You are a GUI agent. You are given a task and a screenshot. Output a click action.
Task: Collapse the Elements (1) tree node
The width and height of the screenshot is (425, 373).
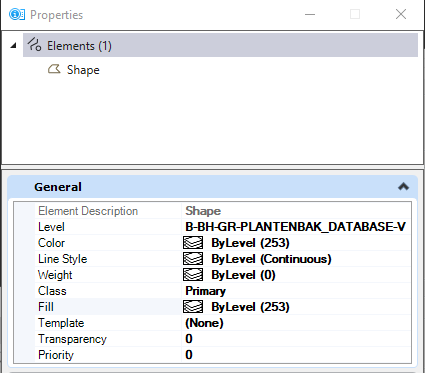point(13,45)
